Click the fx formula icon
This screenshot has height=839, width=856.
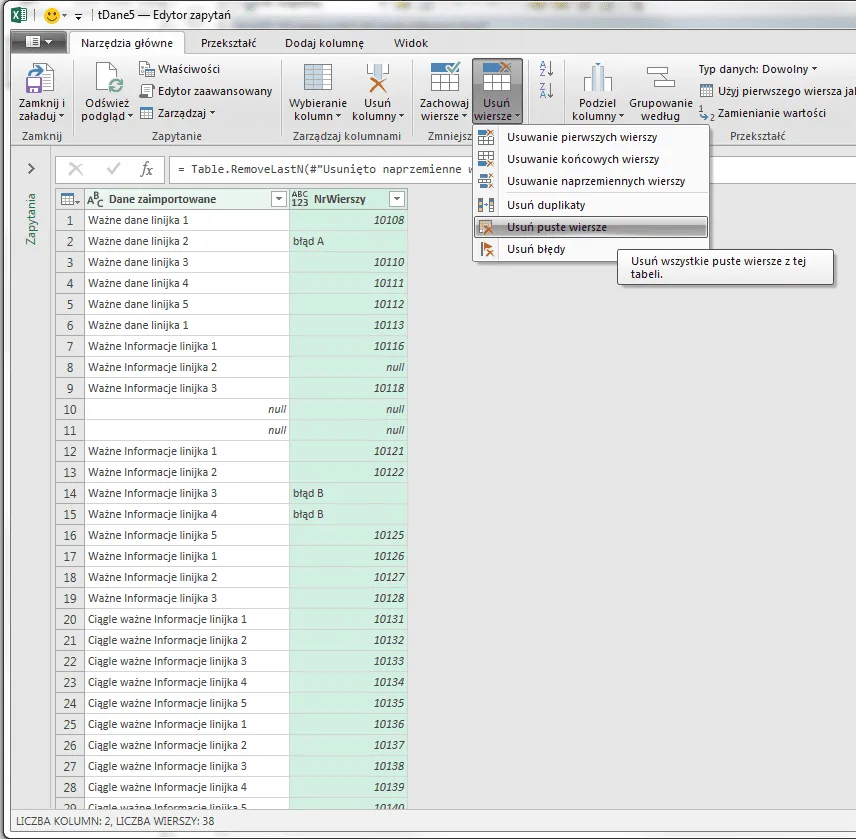coord(146,169)
